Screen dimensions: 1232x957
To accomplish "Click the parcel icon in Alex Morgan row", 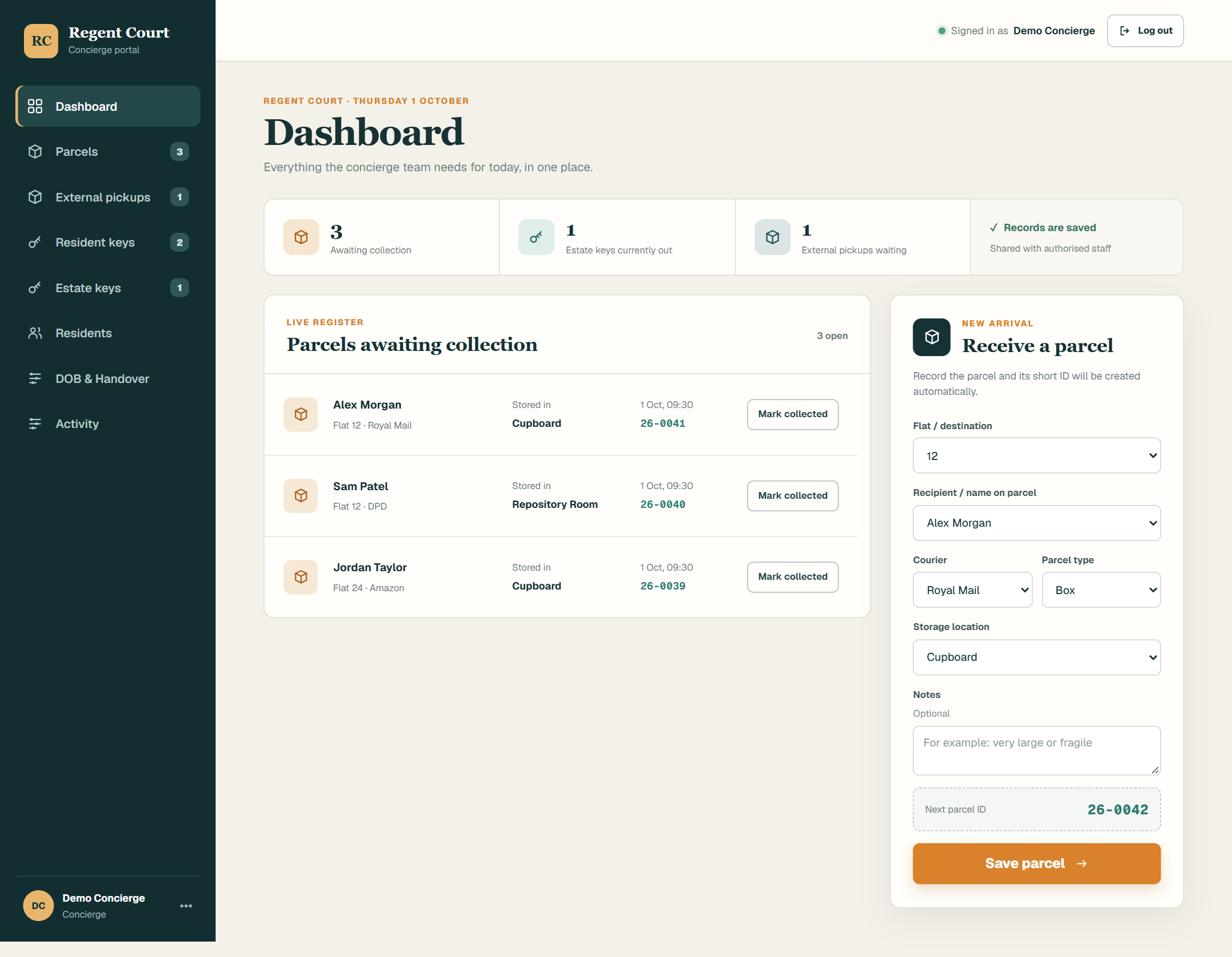I will coord(301,414).
